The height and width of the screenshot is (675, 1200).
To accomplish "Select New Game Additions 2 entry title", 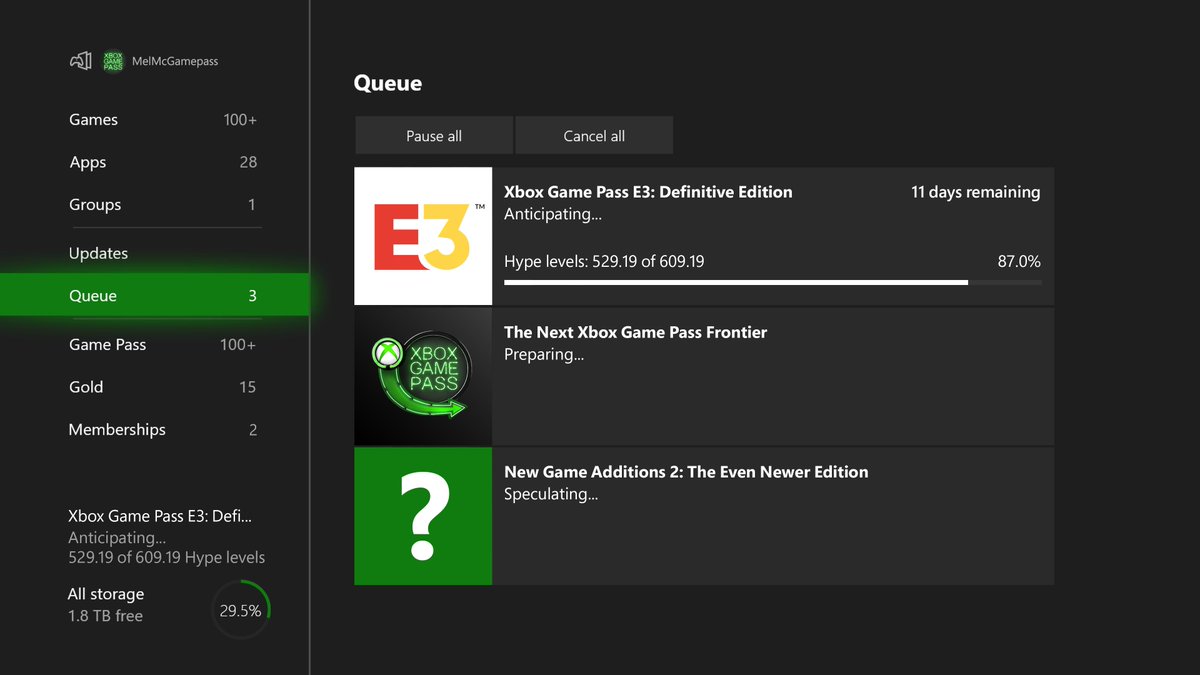I will point(686,472).
